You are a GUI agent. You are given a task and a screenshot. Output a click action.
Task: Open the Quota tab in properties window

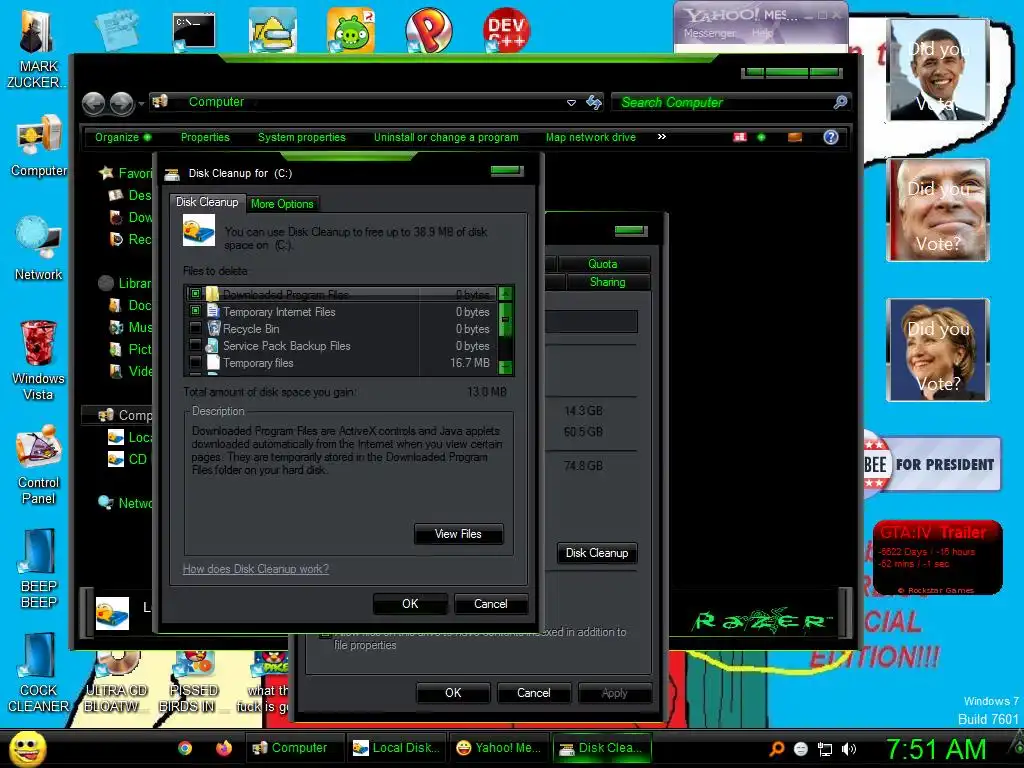pyautogui.click(x=603, y=264)
